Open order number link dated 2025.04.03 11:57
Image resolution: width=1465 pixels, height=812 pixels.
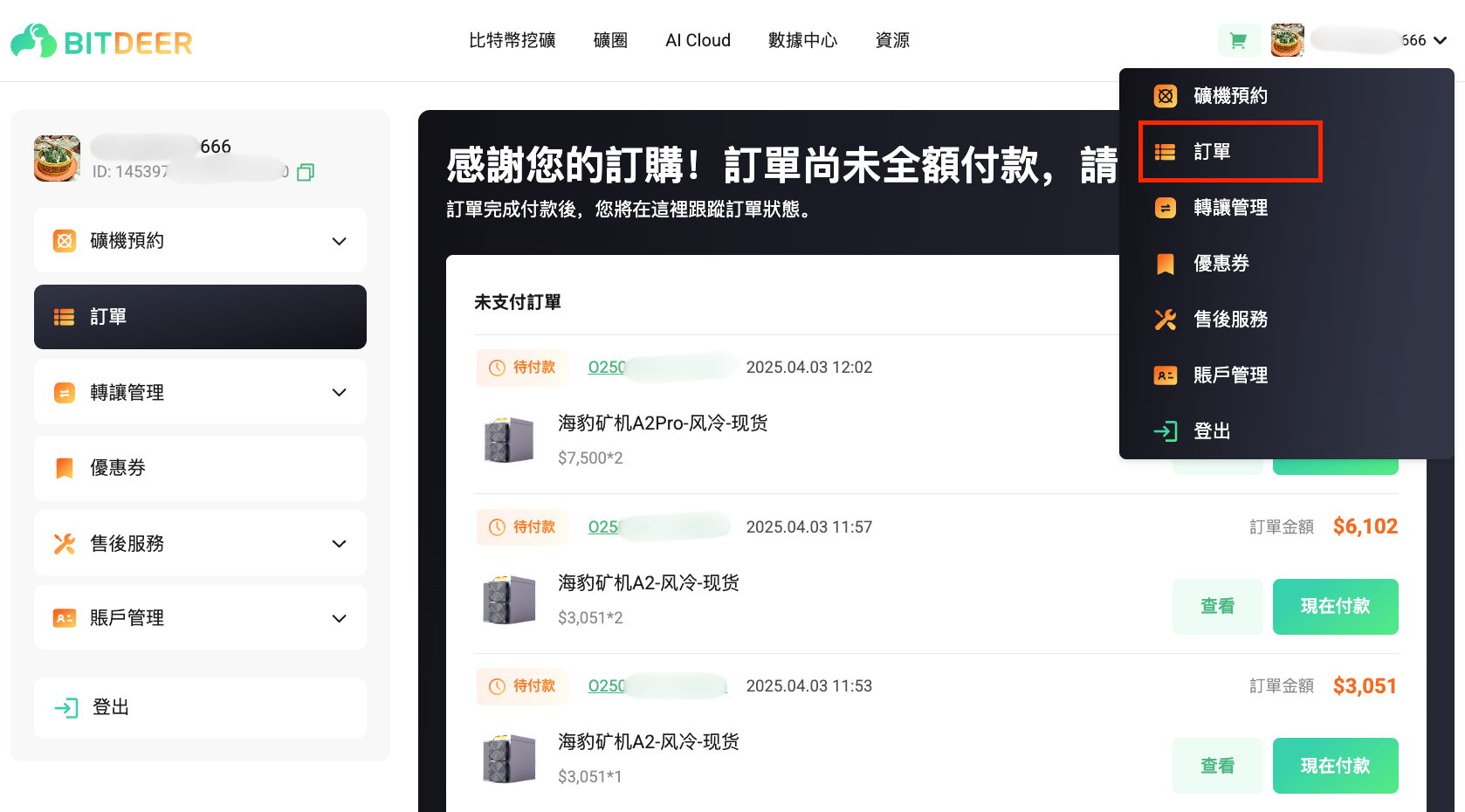click(658, 527)
